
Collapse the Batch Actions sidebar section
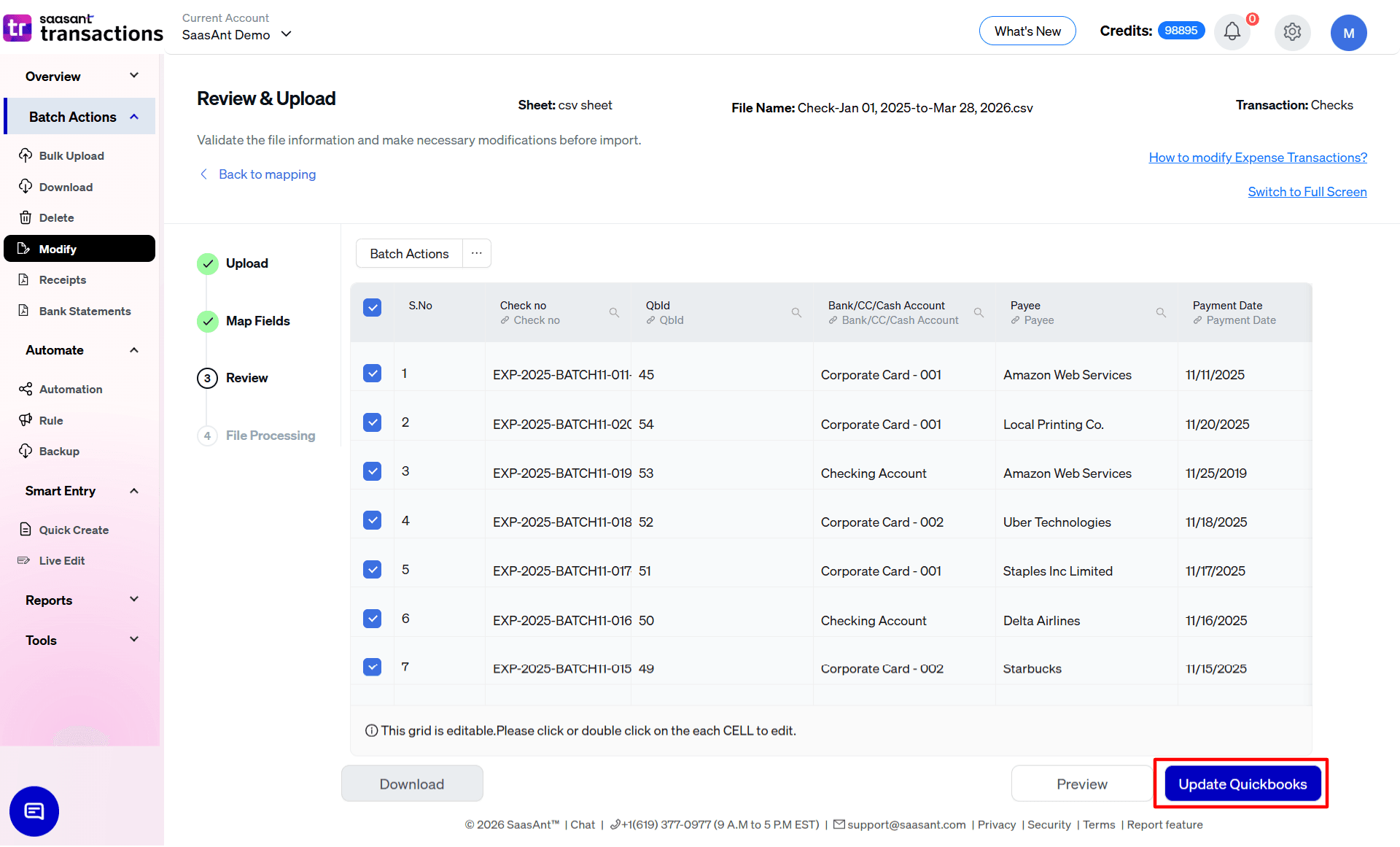[133, 116]
